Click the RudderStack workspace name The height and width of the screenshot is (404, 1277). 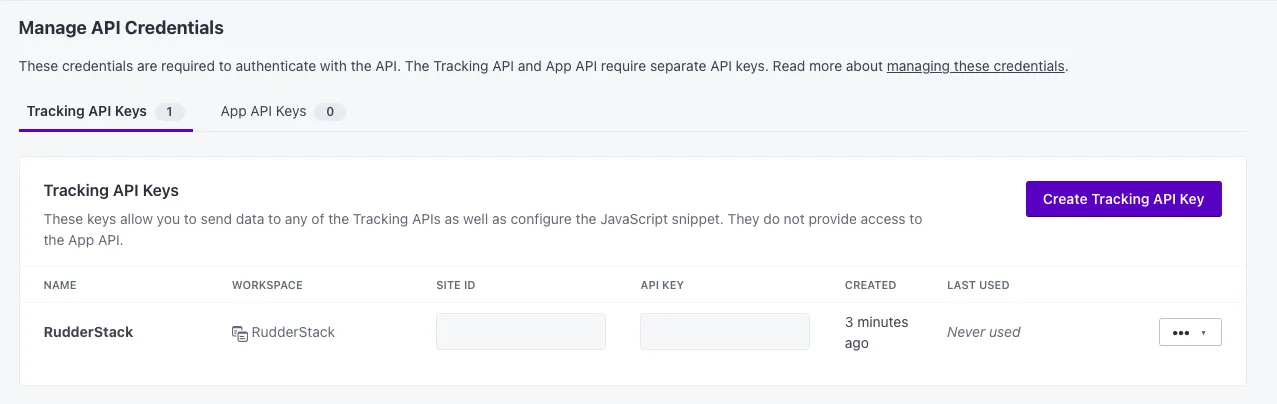tap(293, 332)
